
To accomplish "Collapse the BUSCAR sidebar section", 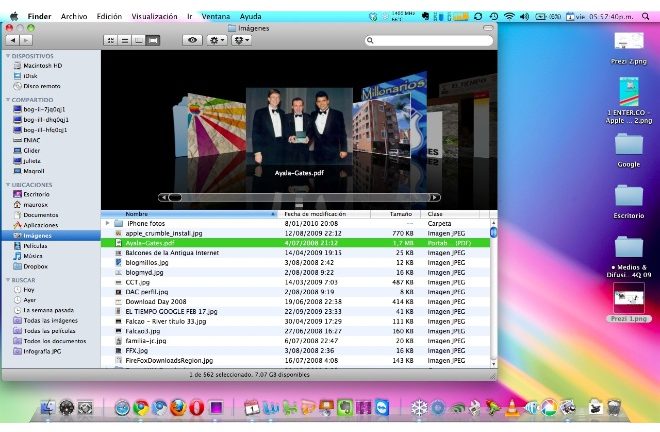I will click(x=8, y=280).
